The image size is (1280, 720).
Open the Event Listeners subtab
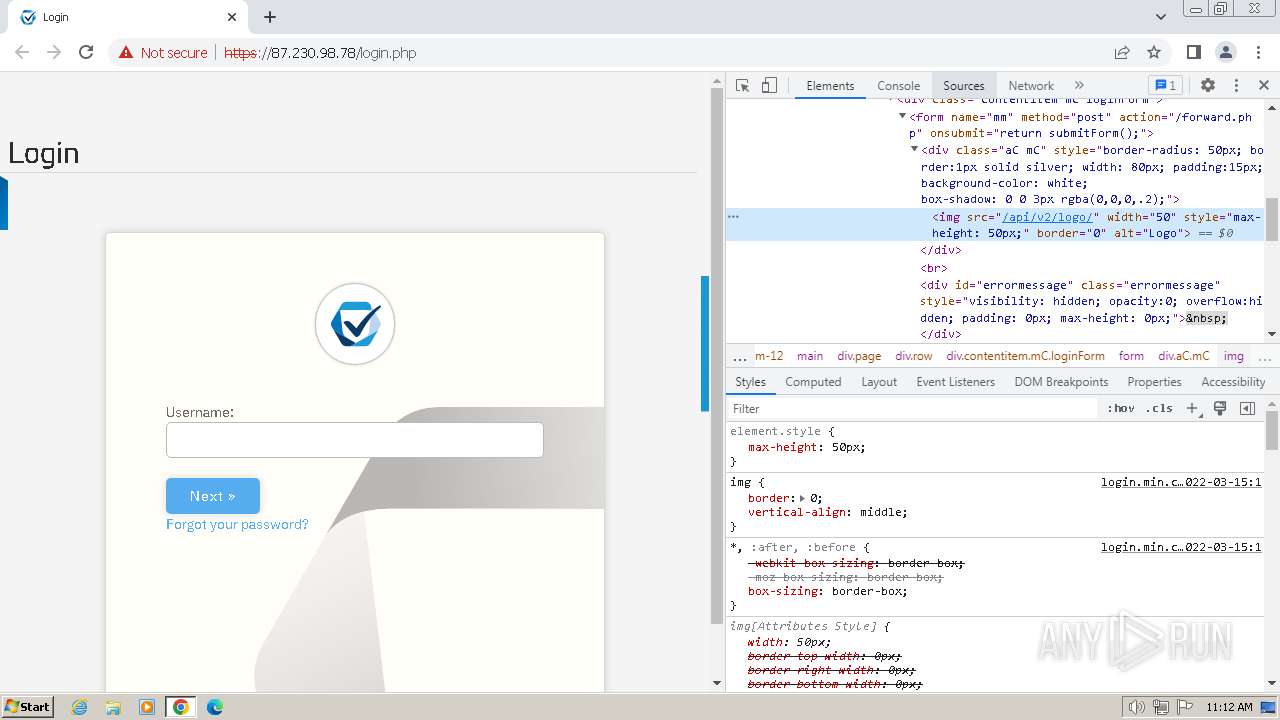pyautogui.click(x=955, y=382)
